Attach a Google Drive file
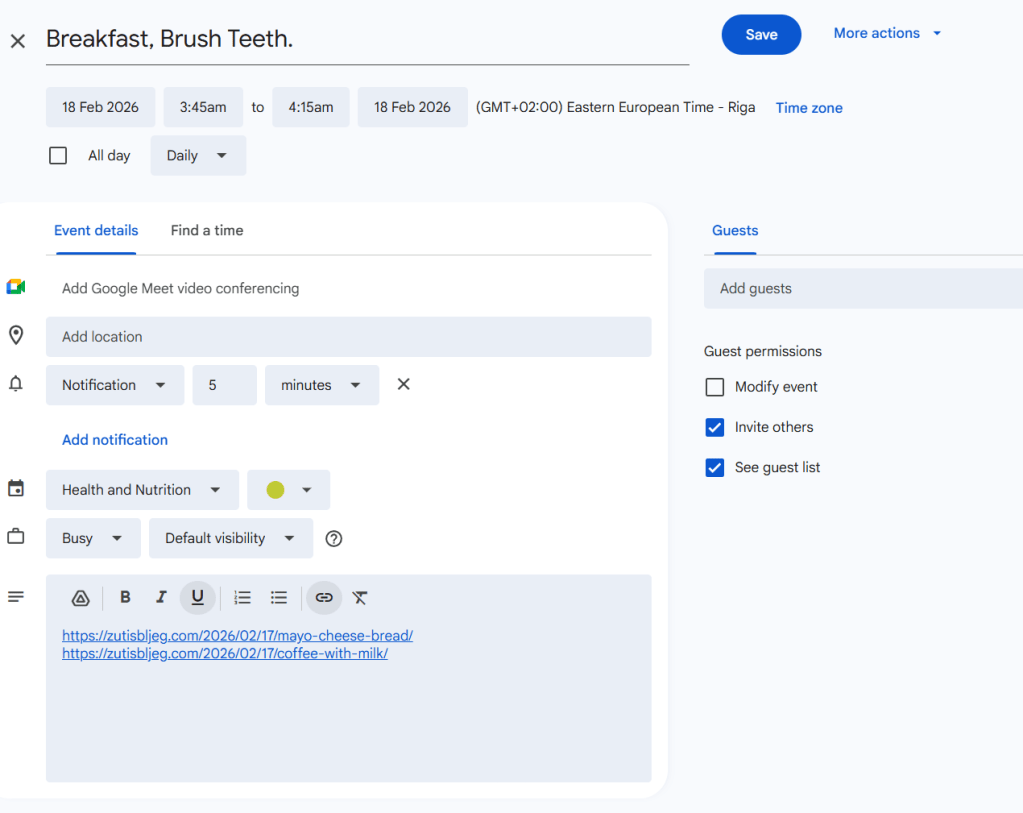1023x813 pixels. tap(81, 598)
